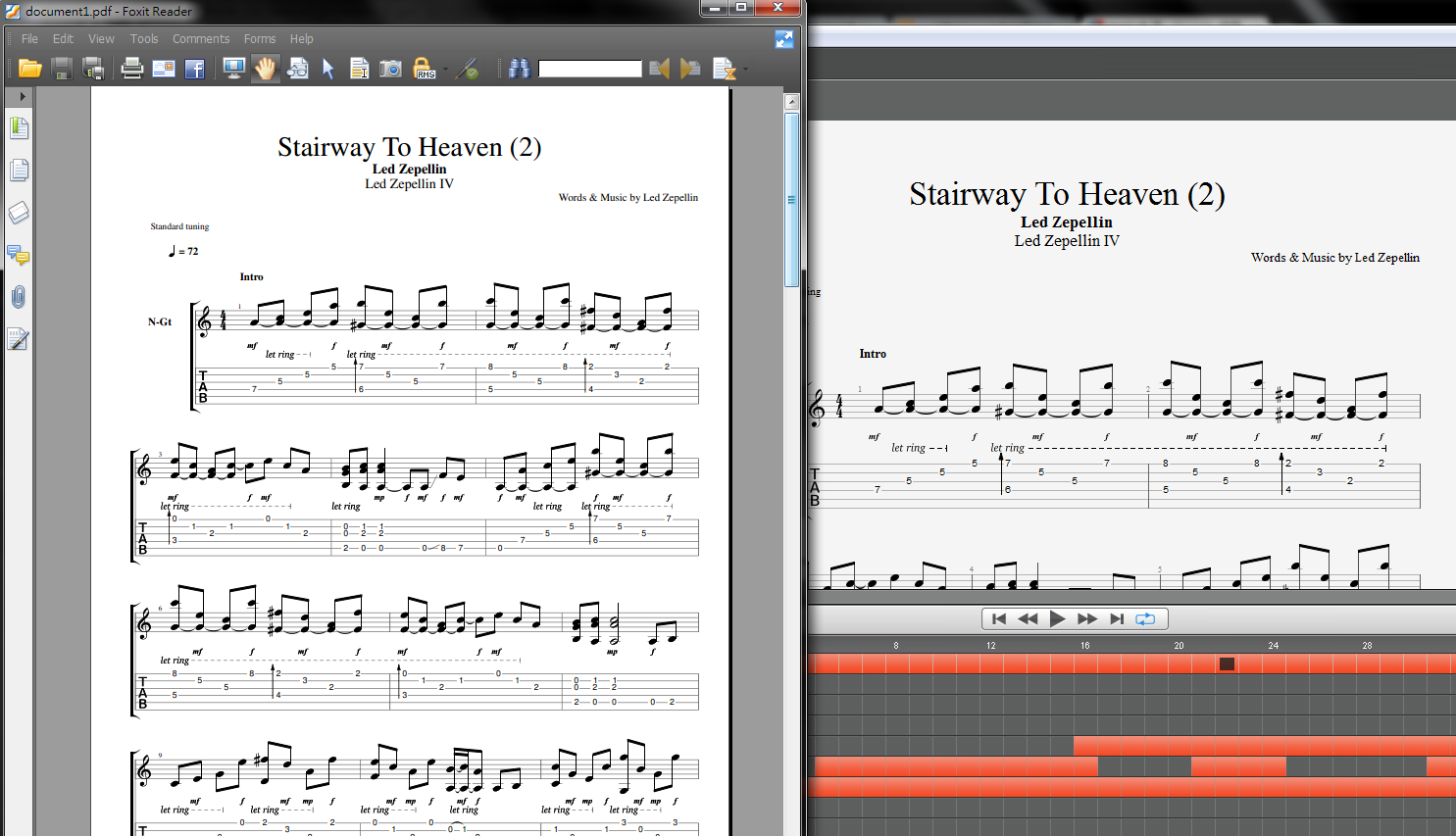Open the Comments menu
The image size is (1456, 836).
click(x=201, y=39)
